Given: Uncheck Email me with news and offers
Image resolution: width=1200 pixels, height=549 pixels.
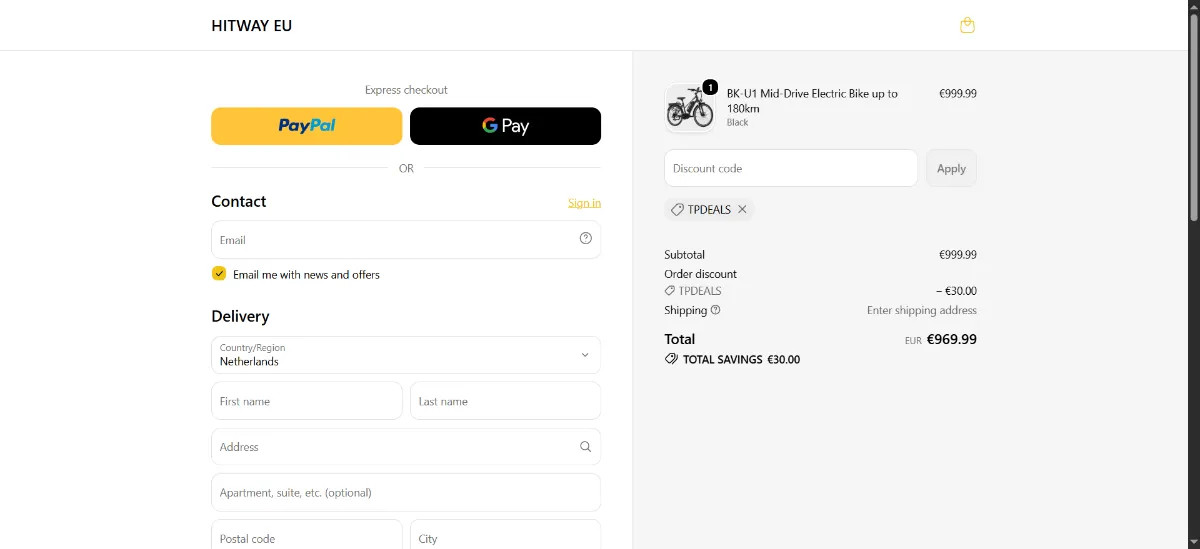Looking at the screenshot, I should coord(219,274).
